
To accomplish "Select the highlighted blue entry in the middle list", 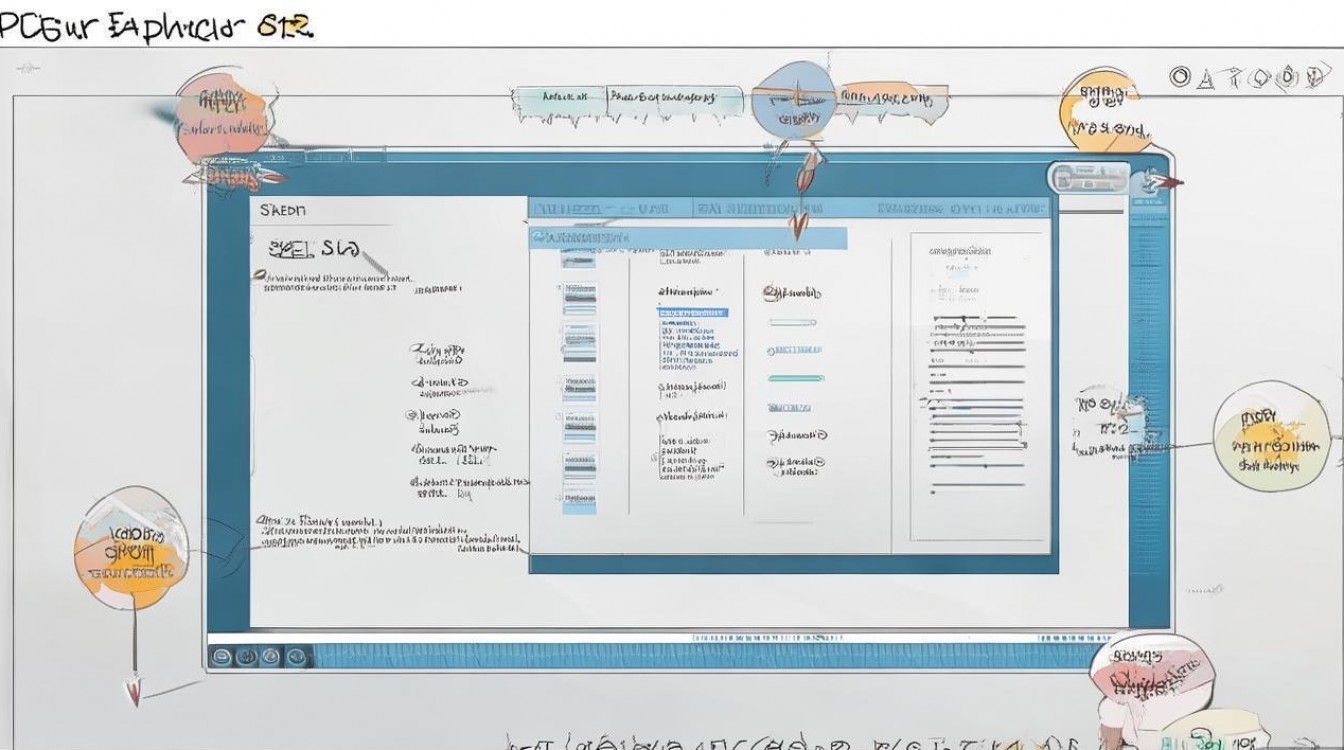I will click(692, 313).
